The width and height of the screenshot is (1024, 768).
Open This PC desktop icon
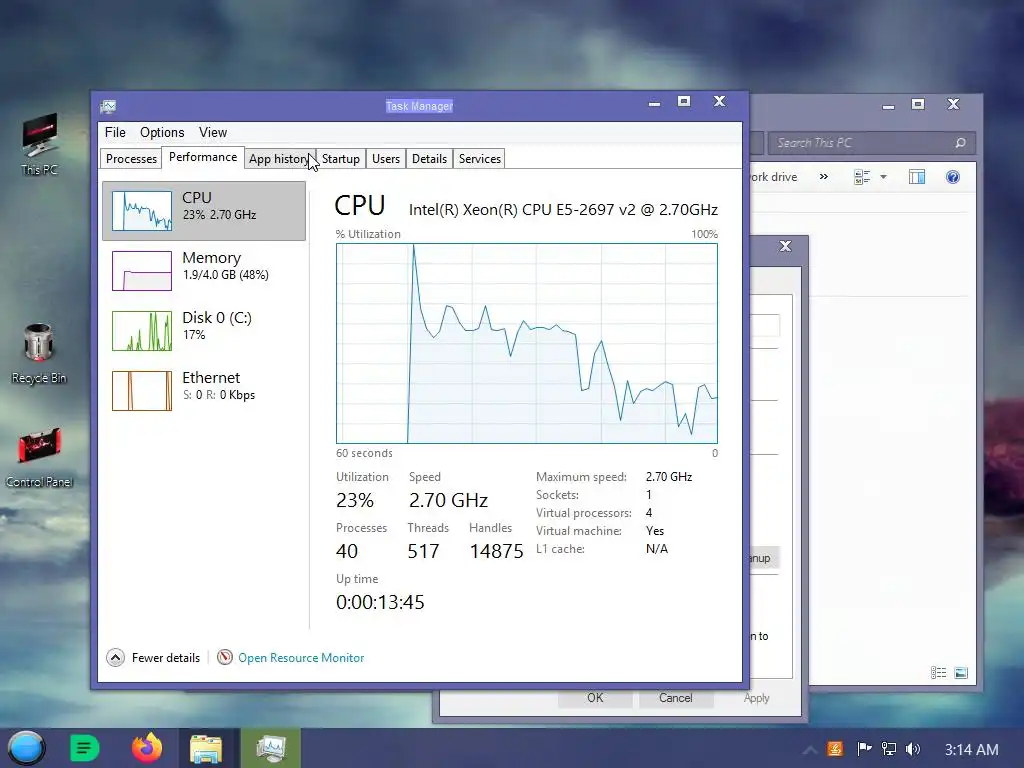pyautogui.click(x=39, y=144)
